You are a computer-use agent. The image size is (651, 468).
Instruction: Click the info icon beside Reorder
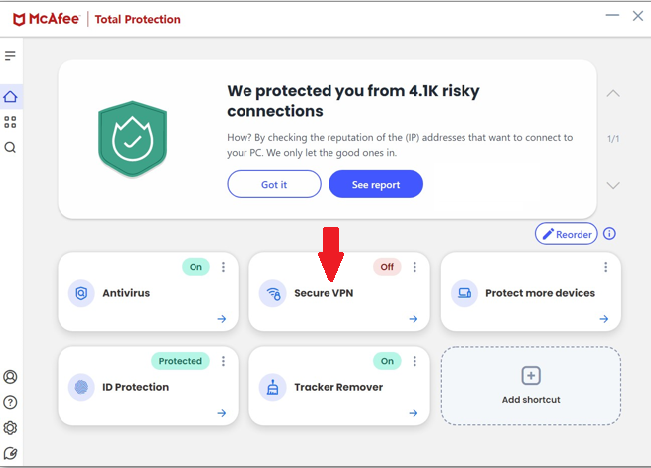pos(609,234)
